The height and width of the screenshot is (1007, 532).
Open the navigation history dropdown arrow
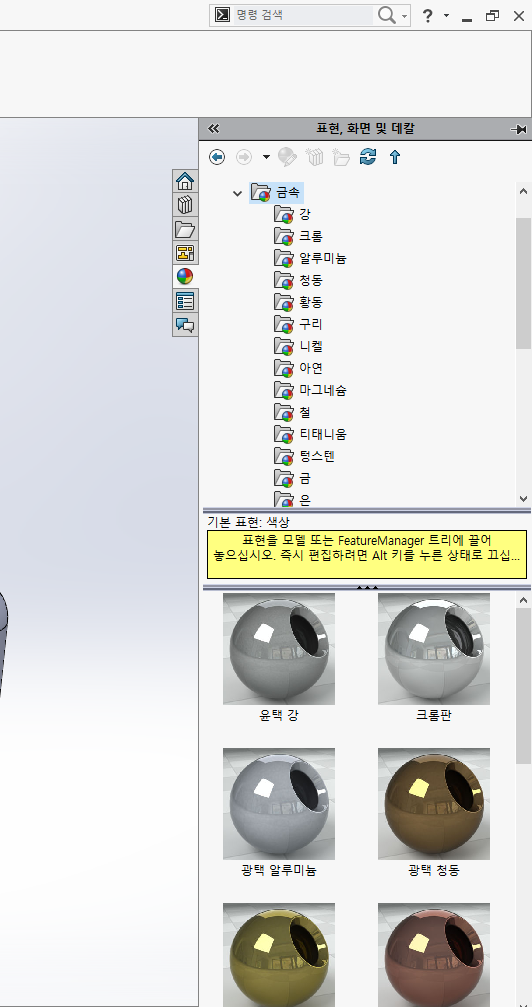(266, 157)
